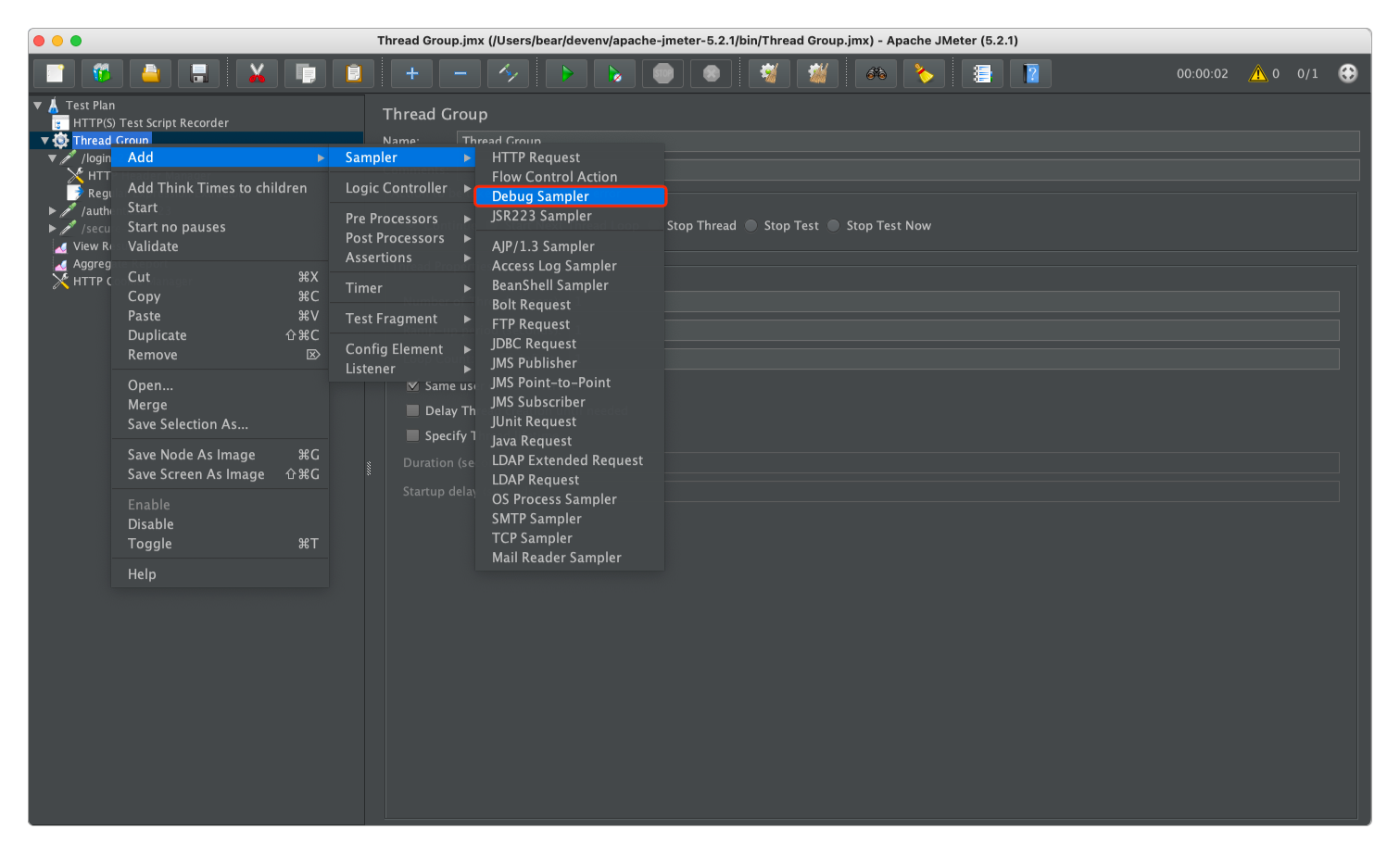Click Validate in the context menu
This screenshot has width=1400, height=854.
click(221, 246)
